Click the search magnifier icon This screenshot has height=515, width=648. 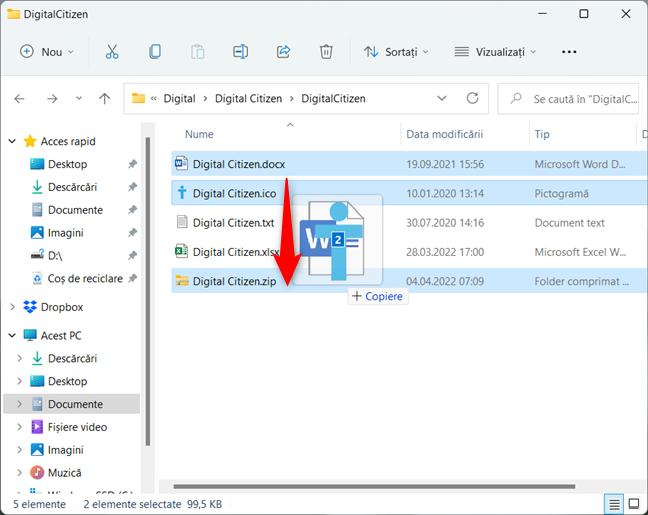tap(516, 98)
